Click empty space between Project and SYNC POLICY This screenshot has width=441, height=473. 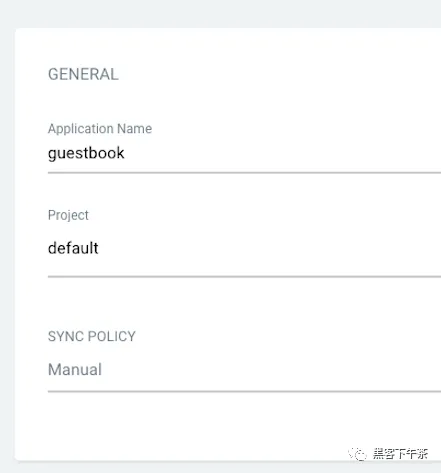[x=244, y=303]
